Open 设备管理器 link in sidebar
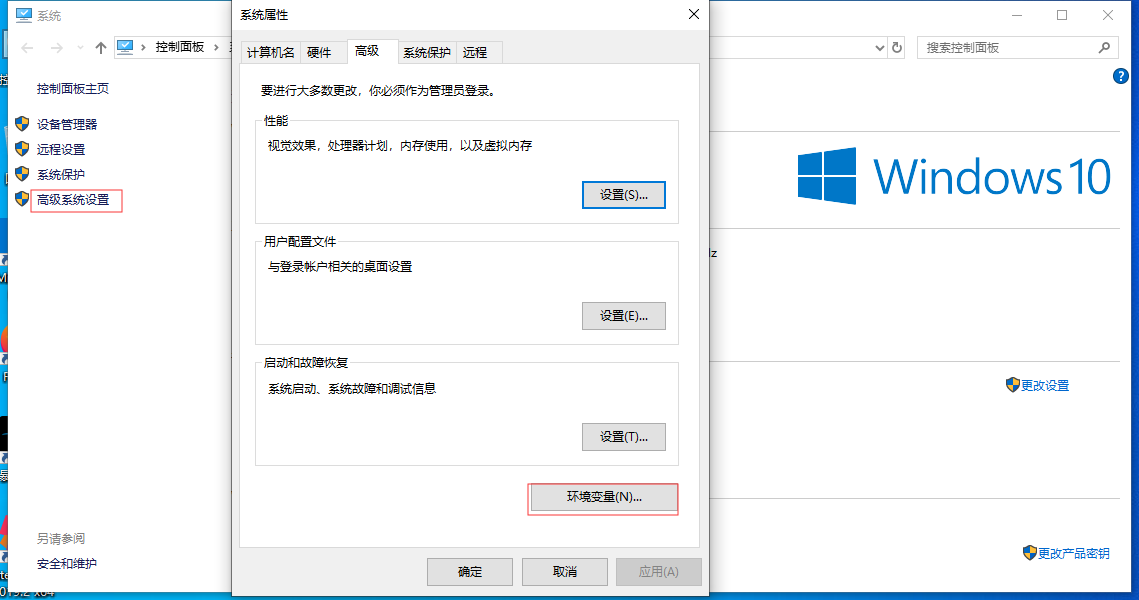 [67, 124]
